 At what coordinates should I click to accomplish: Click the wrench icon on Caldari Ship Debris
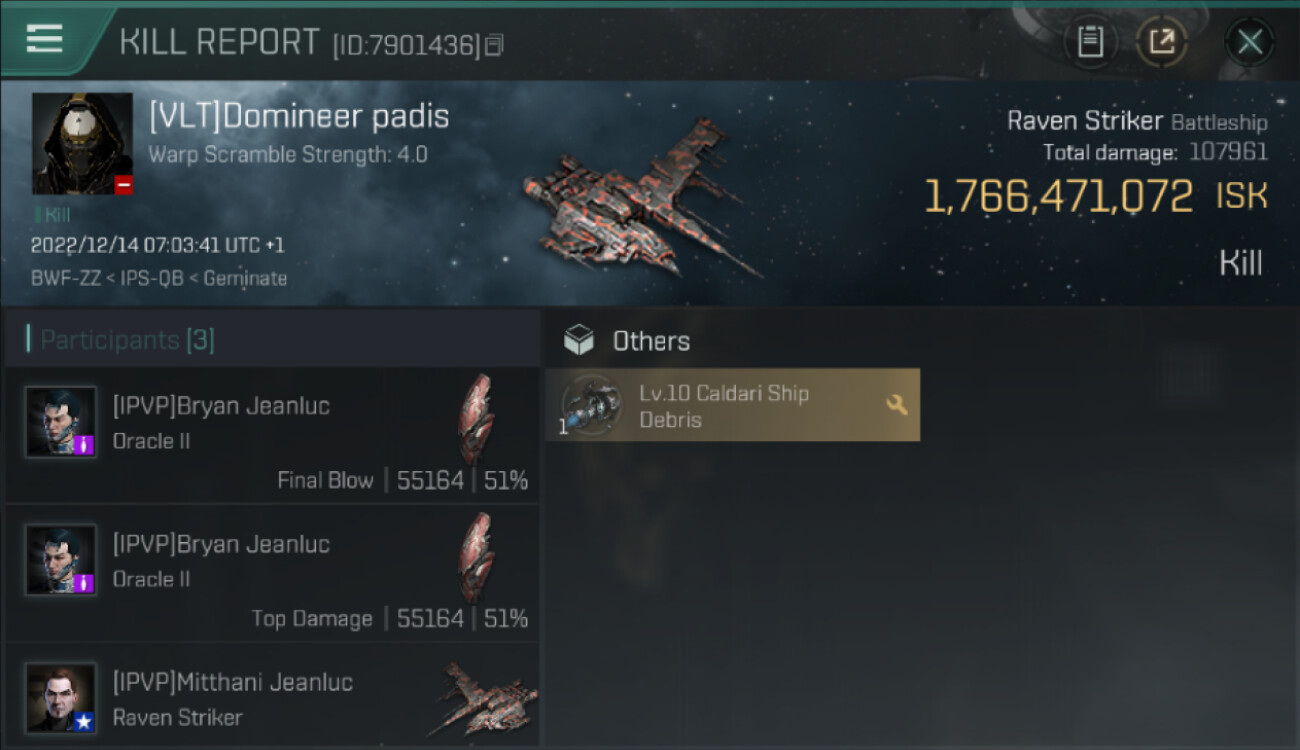(x=897, y=405)
